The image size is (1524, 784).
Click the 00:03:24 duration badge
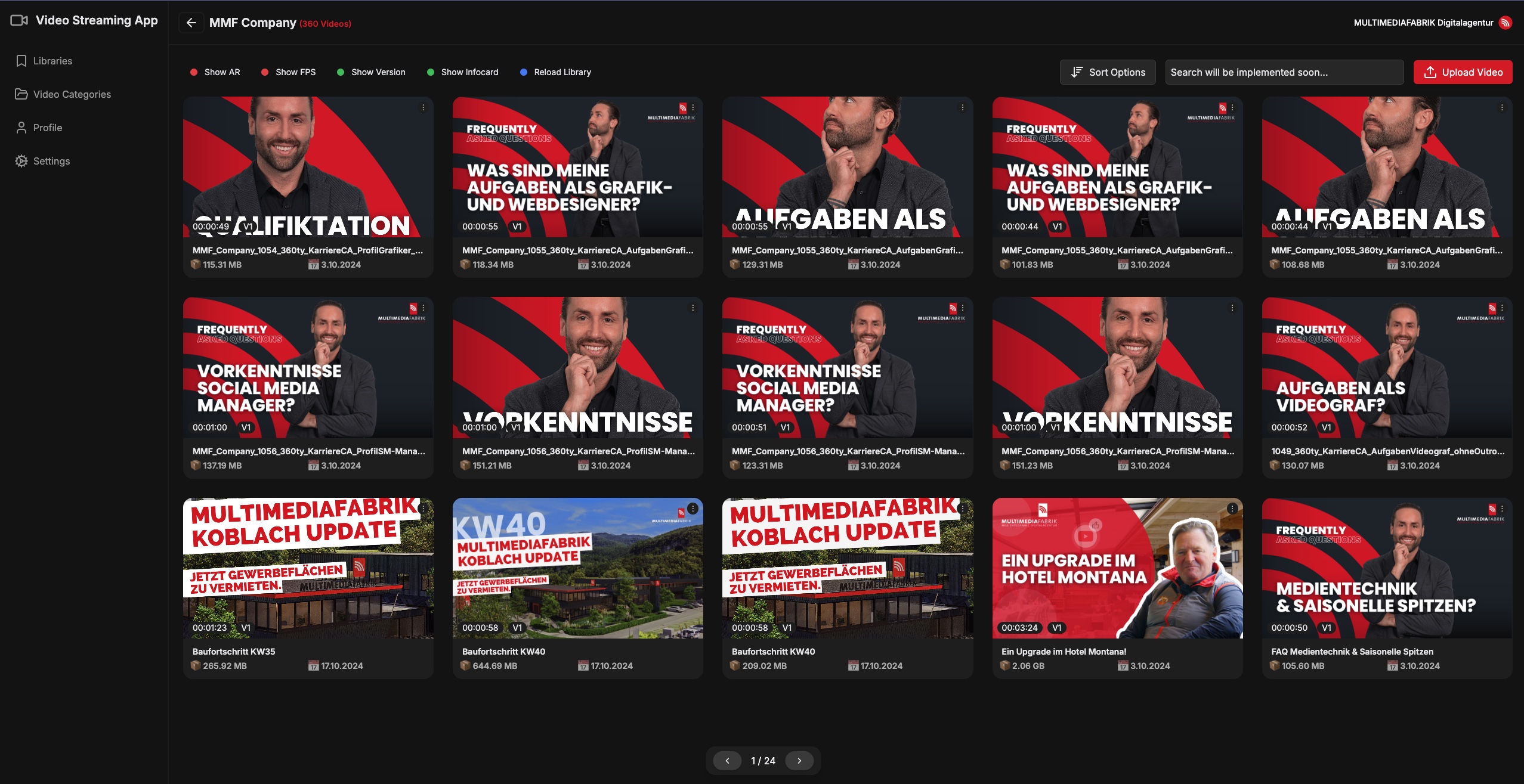click(1019, 628)
